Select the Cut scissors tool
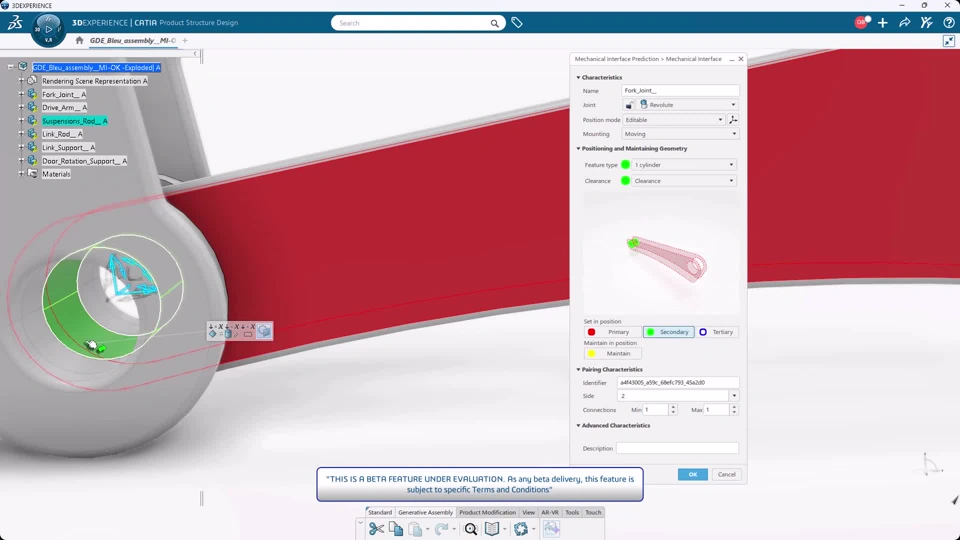The height and width of the screenshot is (540, 960). (x=376, y=529)
